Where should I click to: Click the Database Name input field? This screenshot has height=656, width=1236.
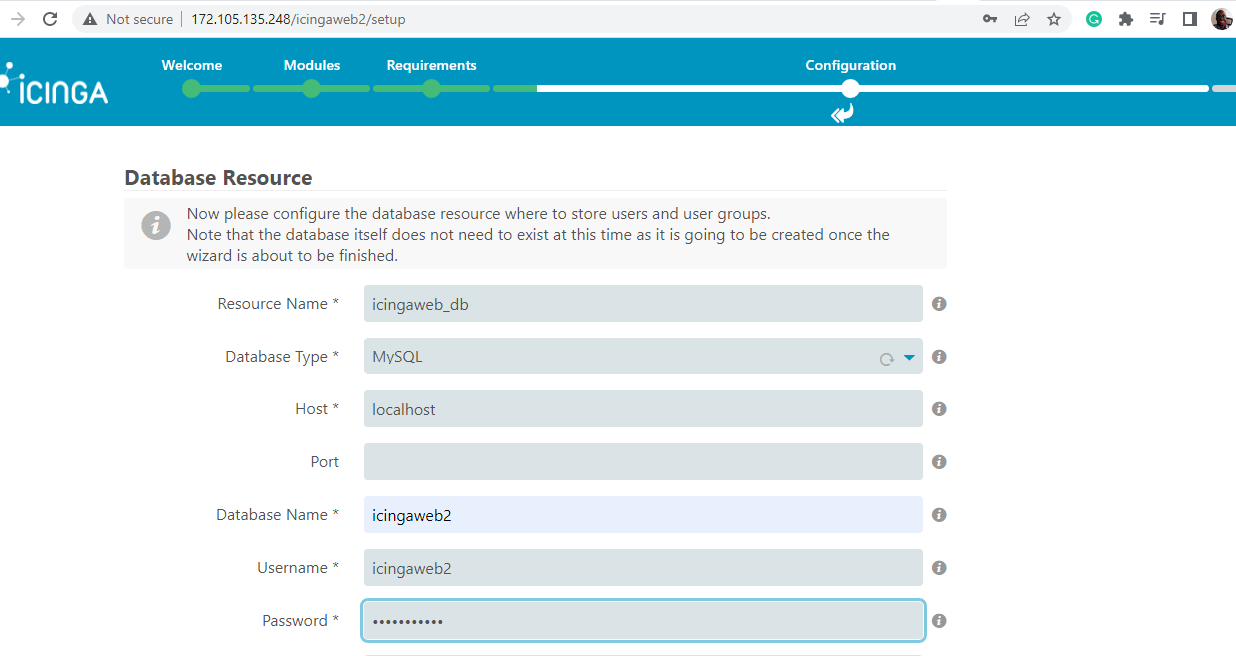coord(643,515)
